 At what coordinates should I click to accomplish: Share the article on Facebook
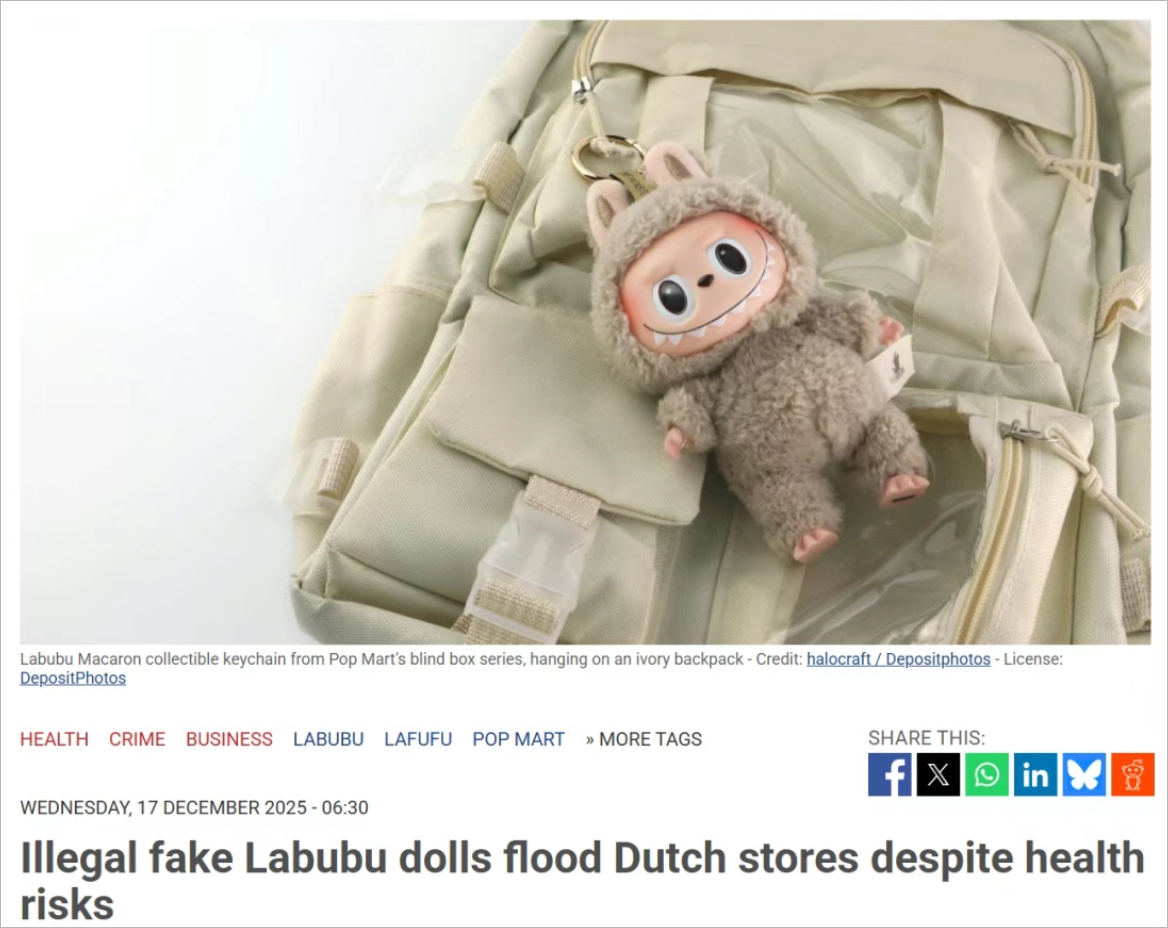[x=889, y=775]
